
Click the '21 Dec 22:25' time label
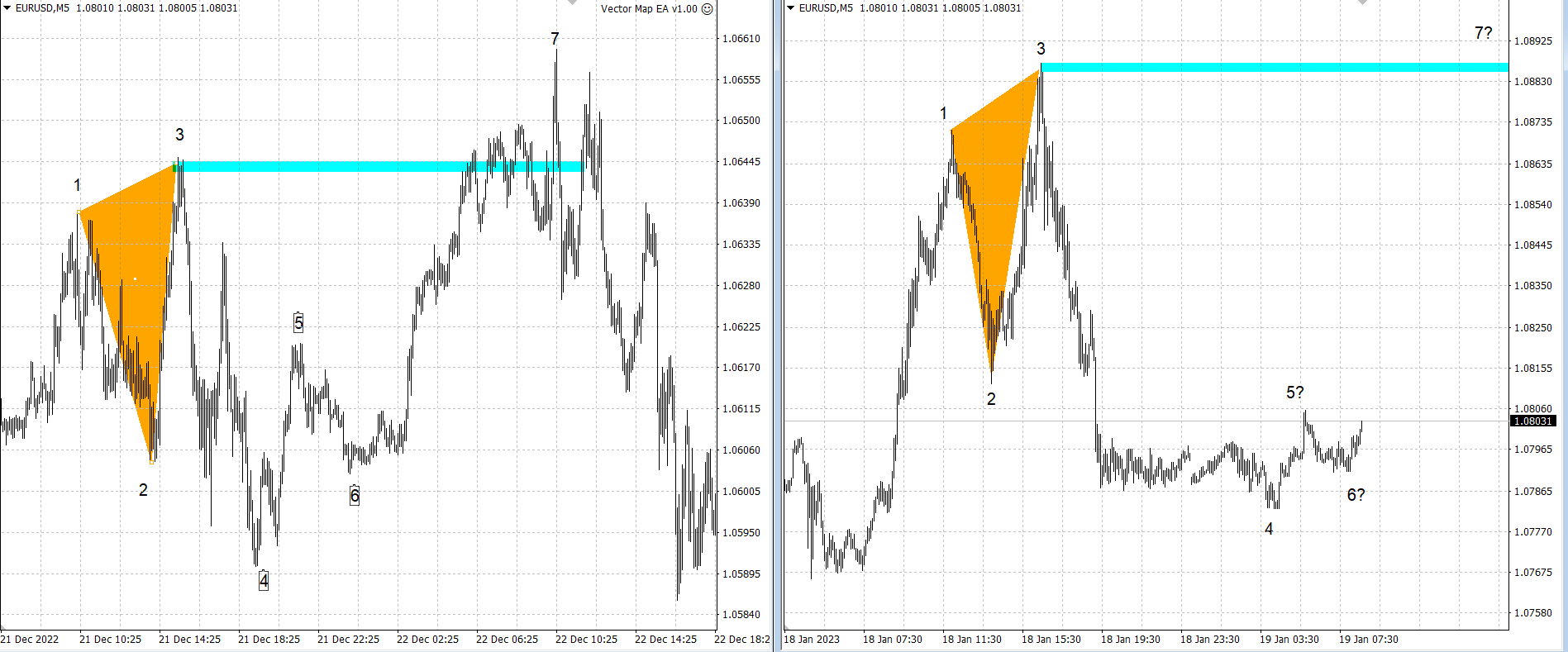click(x=348, y=640)
